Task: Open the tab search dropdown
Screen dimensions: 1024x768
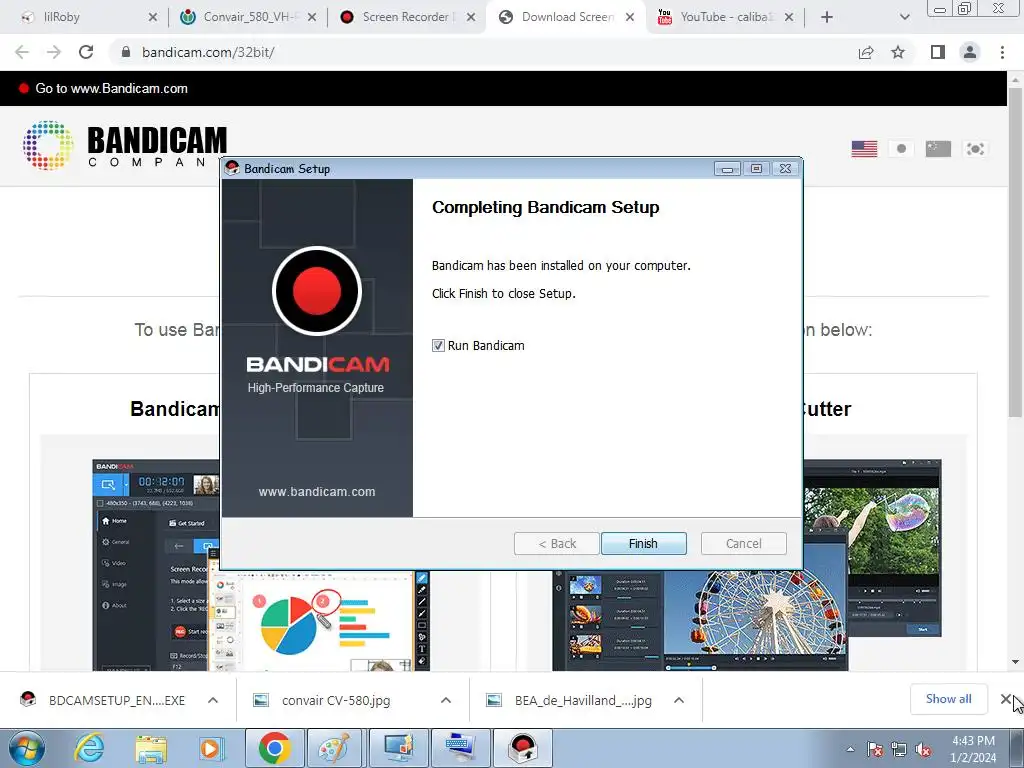Action: [904, 17]
